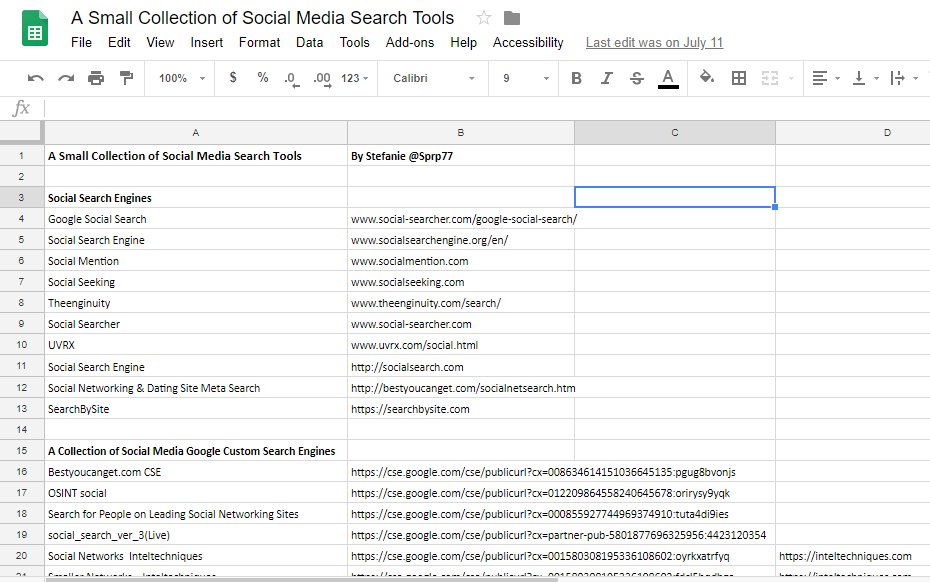
Task: Expand text wrapping dropdown arrow
Action: coord(916,78)
